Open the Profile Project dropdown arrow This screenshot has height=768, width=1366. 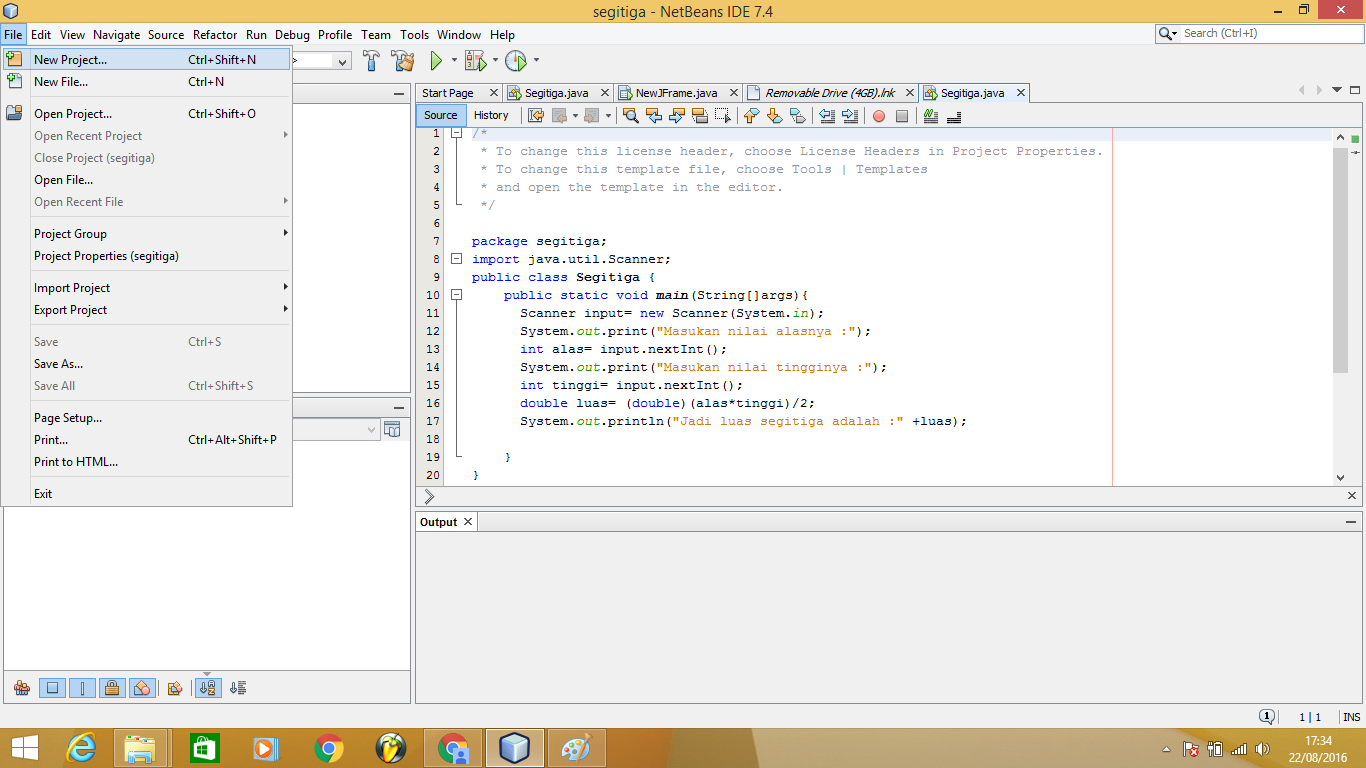(536, 61)
